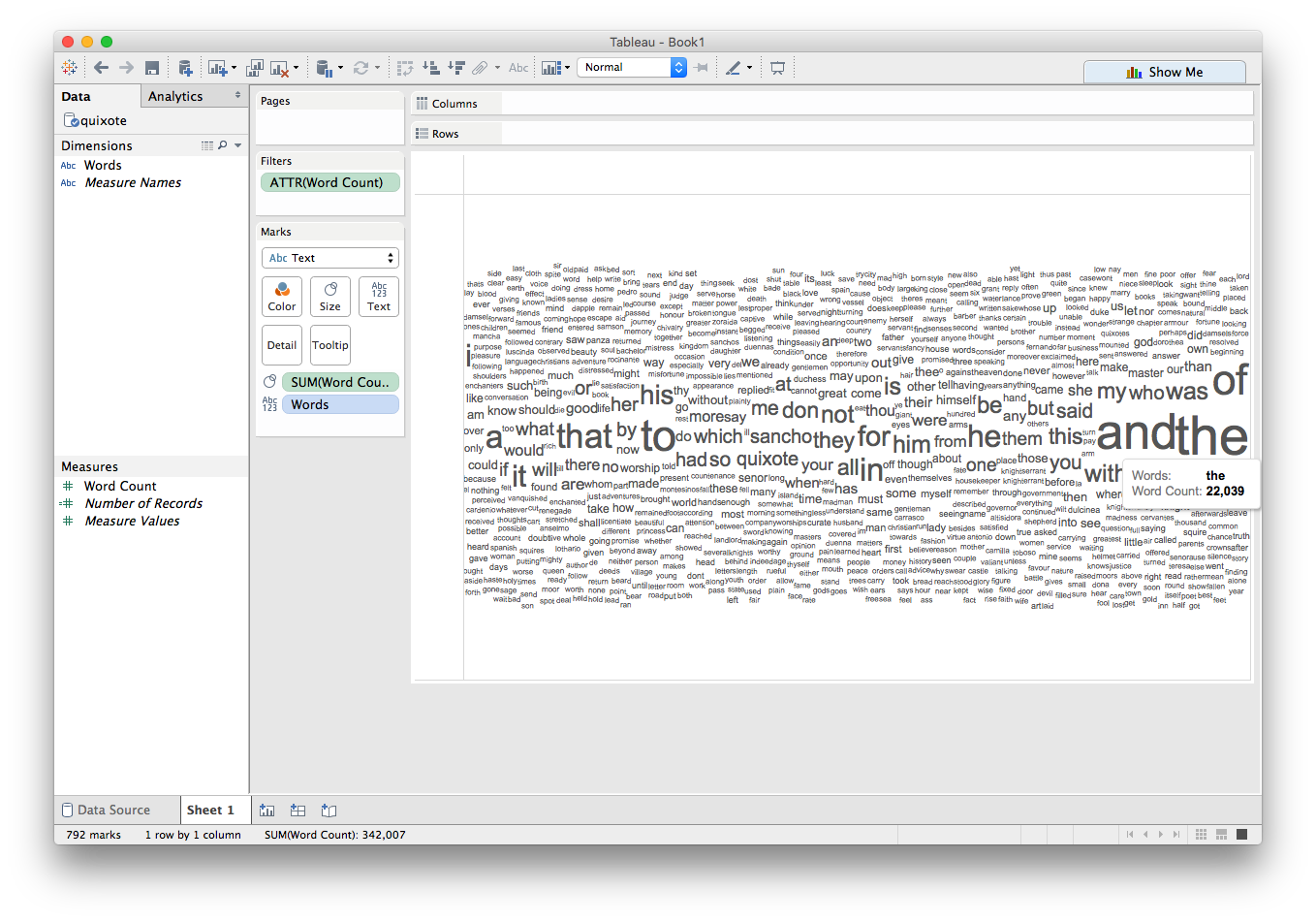Viewport: 1316px width, 922px height.
Task: Select the Measure Names field
Action: (x=133, y=182)
